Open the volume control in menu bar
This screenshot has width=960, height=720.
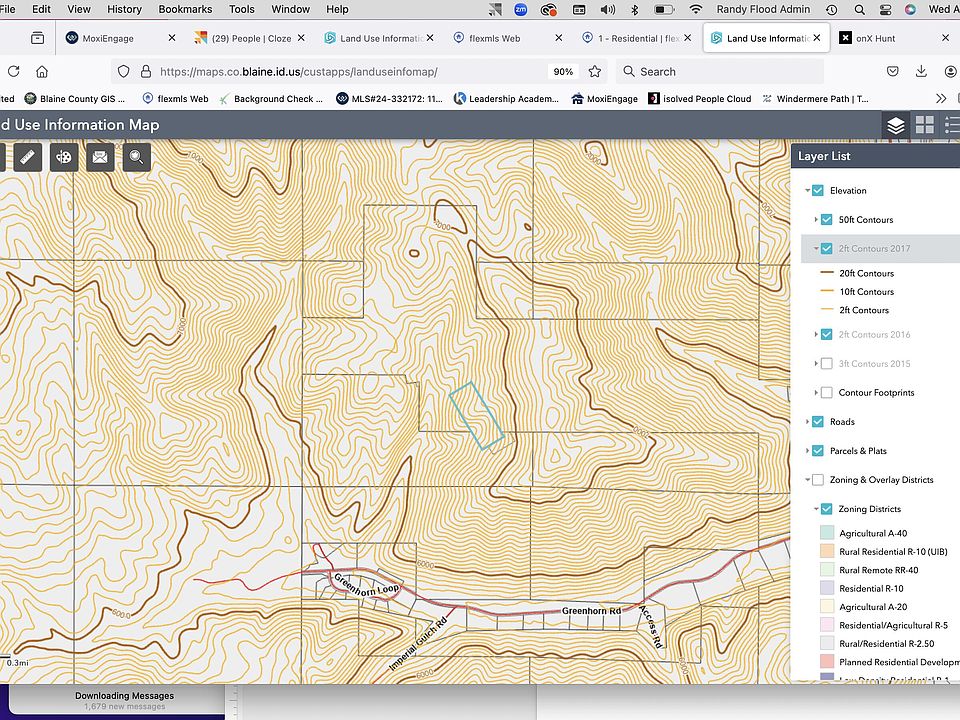(x=607, y=9)
